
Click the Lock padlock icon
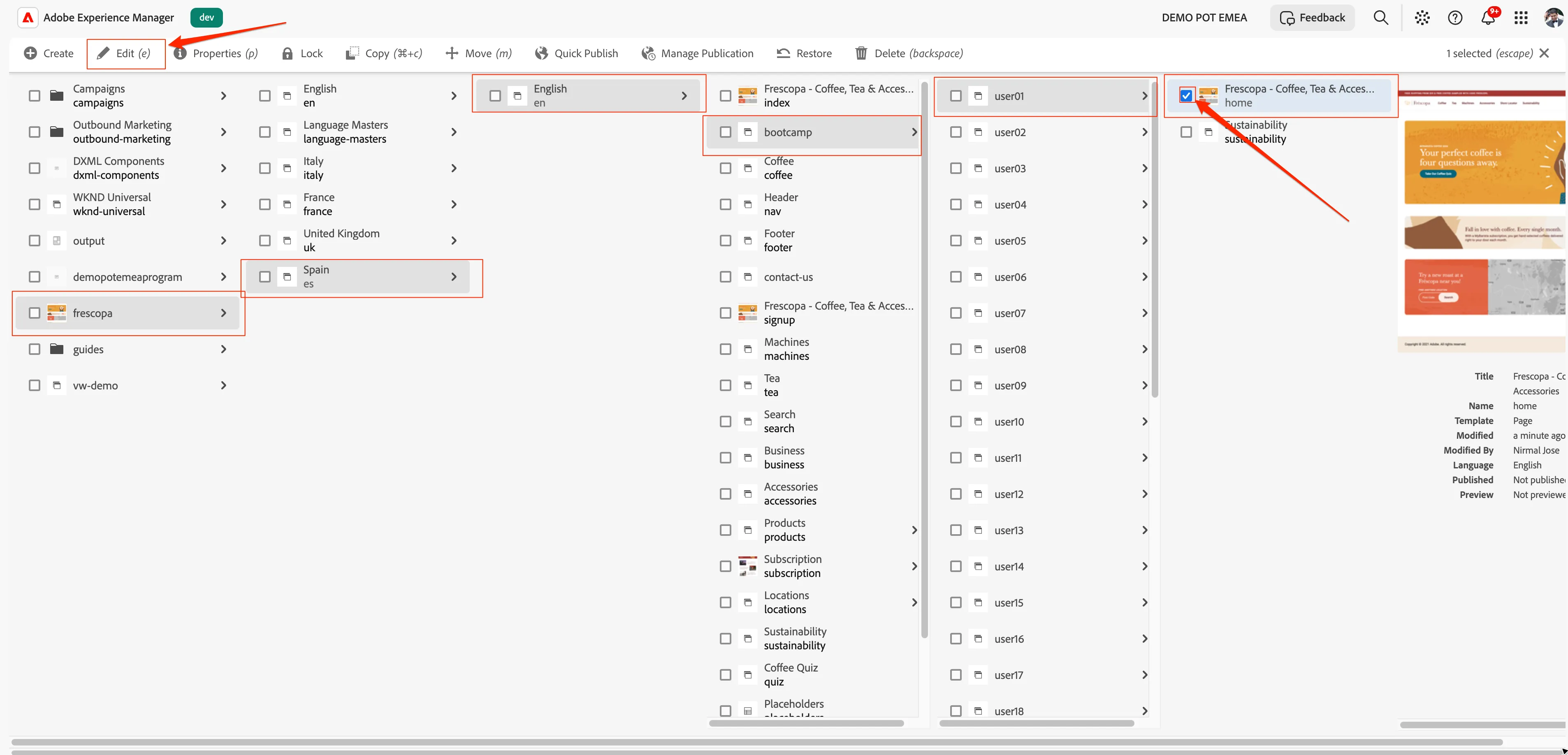click(287, 53)
